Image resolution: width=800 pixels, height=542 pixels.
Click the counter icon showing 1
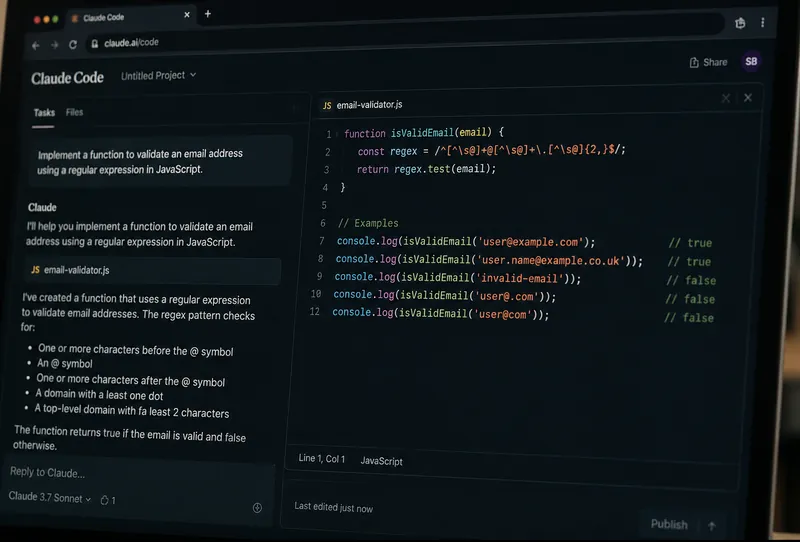(108, 501)
